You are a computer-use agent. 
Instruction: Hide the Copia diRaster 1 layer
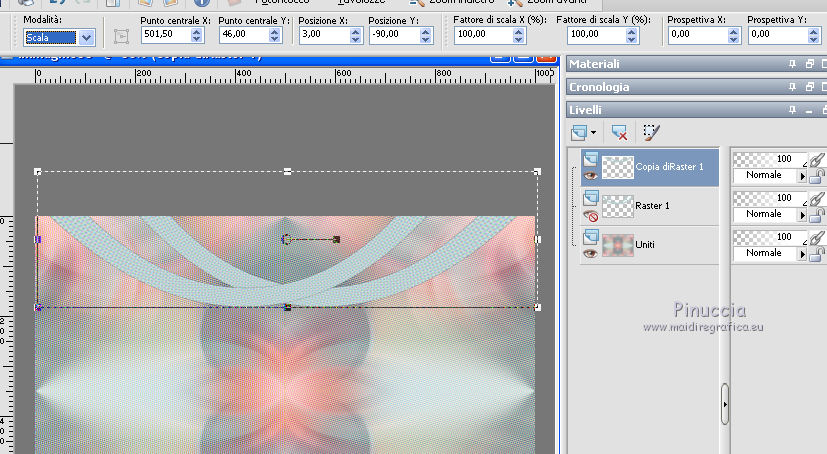[590, 175]
